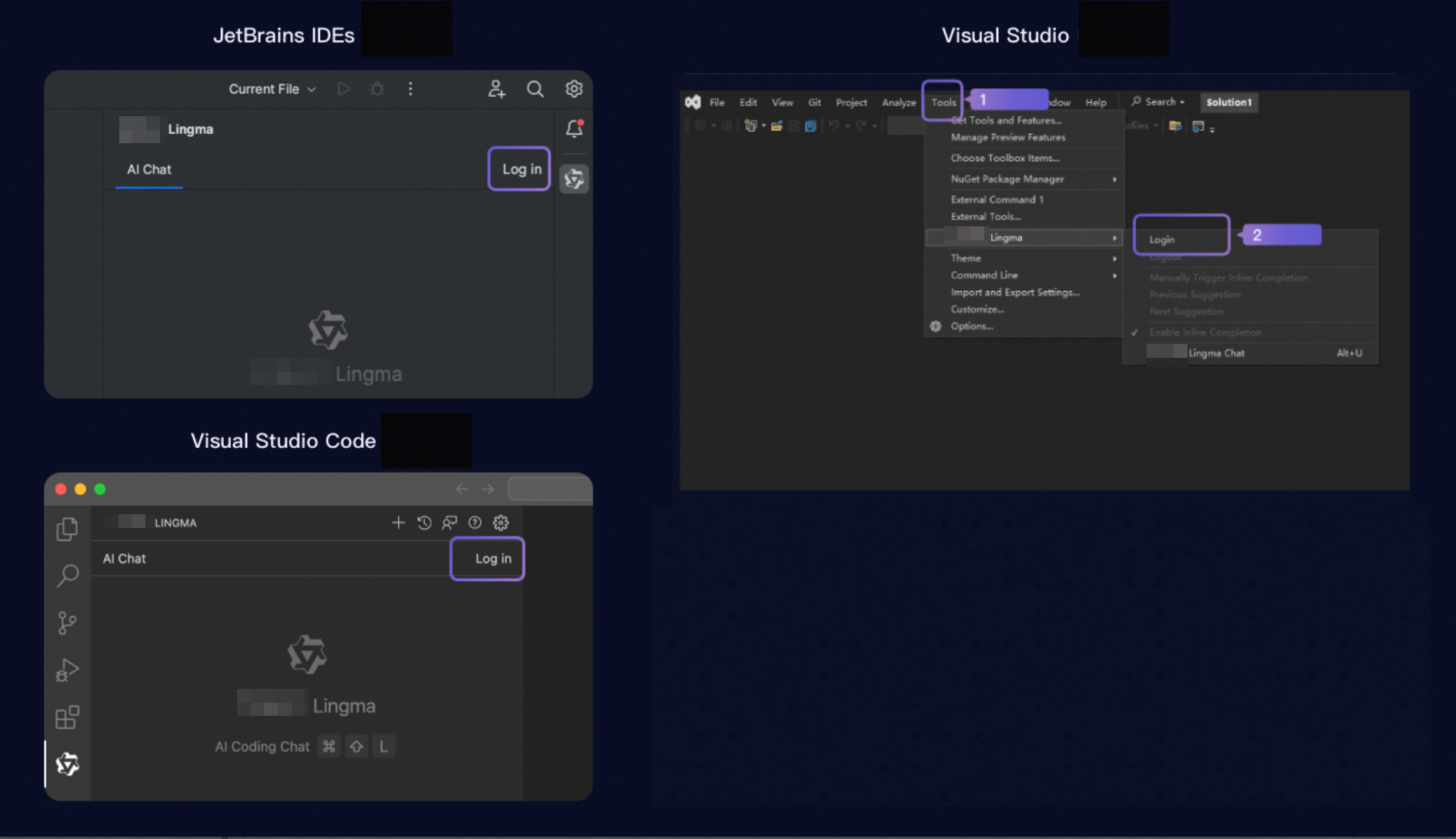Open the Git menu in Visual Studio
This screenshot has width=1456, height=839.
[x=815, y=102]
